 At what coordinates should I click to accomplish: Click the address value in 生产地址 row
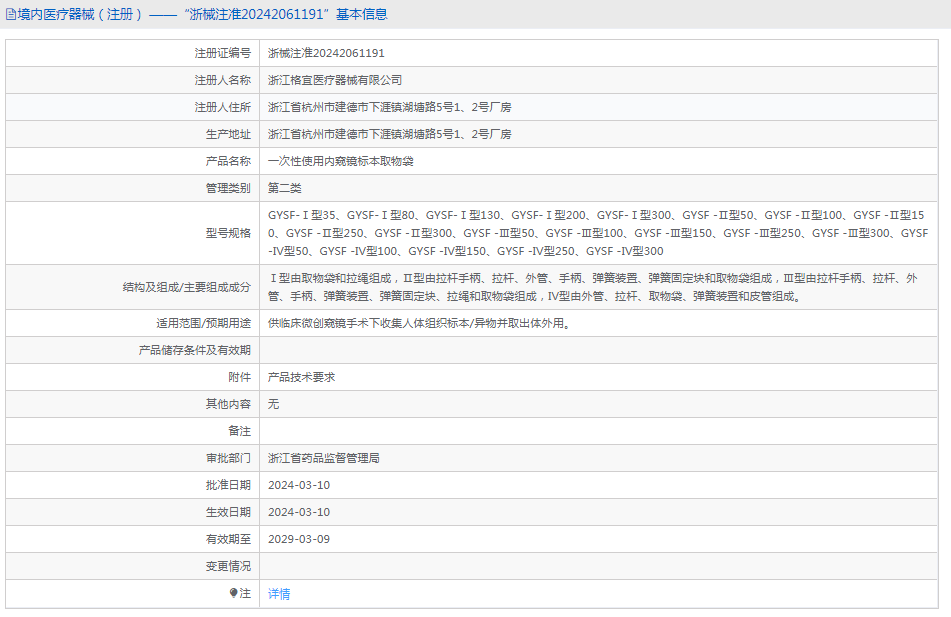click(x=390, y=134)
